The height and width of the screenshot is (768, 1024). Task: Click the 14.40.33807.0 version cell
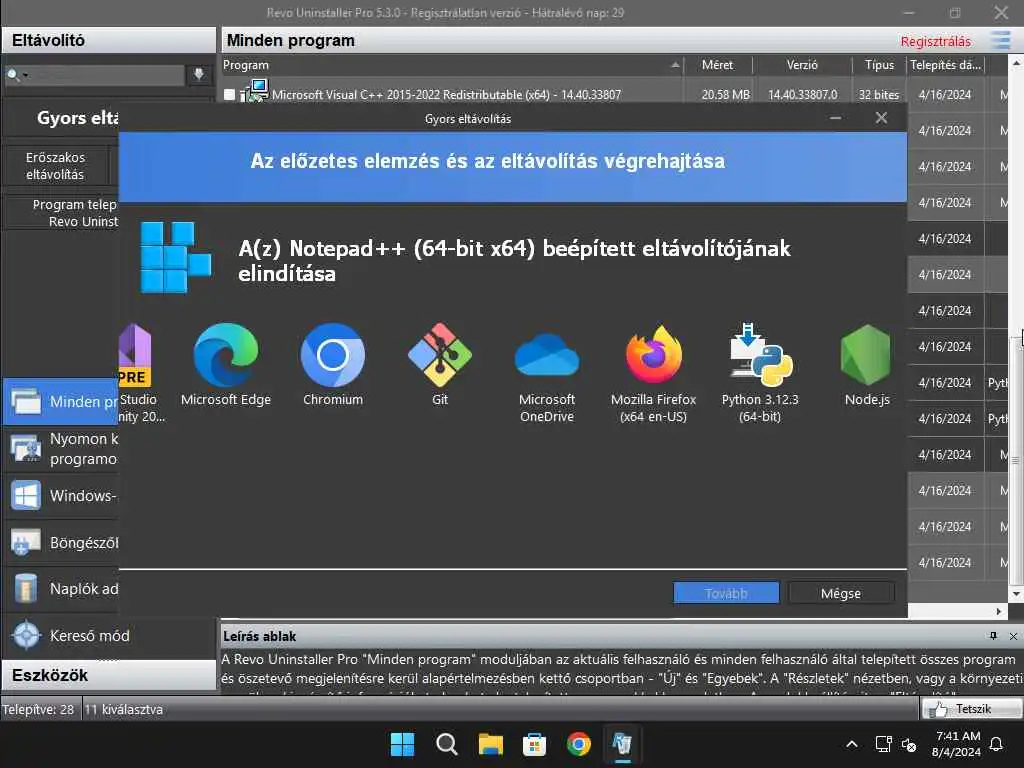pos(803,95)
